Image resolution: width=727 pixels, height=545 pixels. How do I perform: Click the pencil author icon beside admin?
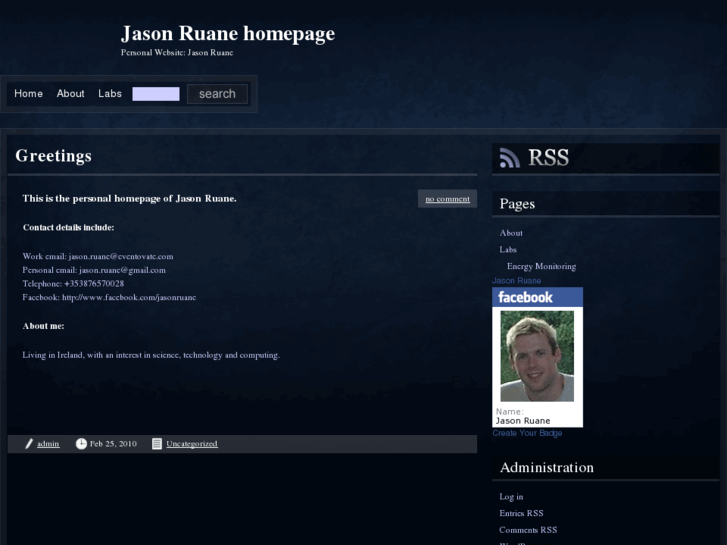(29, 444)
